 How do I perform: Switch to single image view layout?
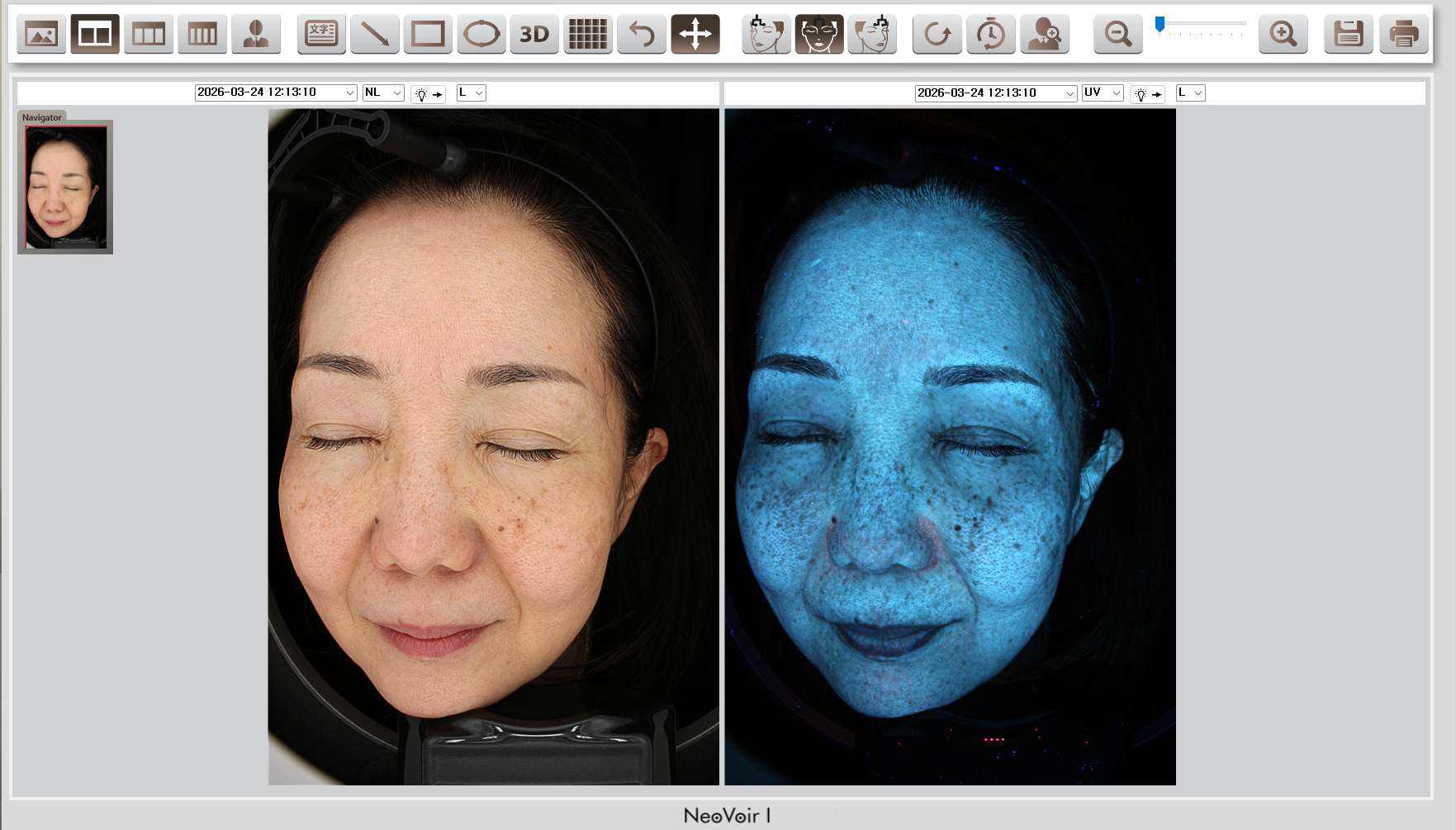click(x=41, y=34)
